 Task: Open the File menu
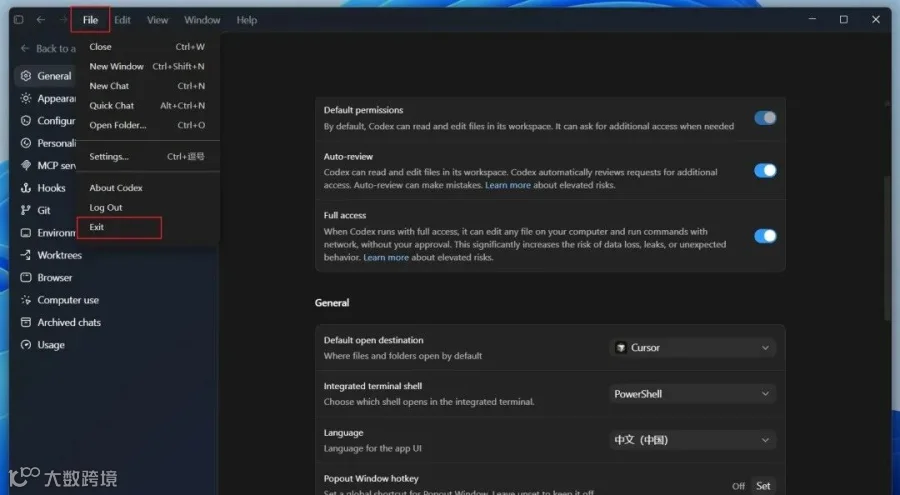coord(90,20)
